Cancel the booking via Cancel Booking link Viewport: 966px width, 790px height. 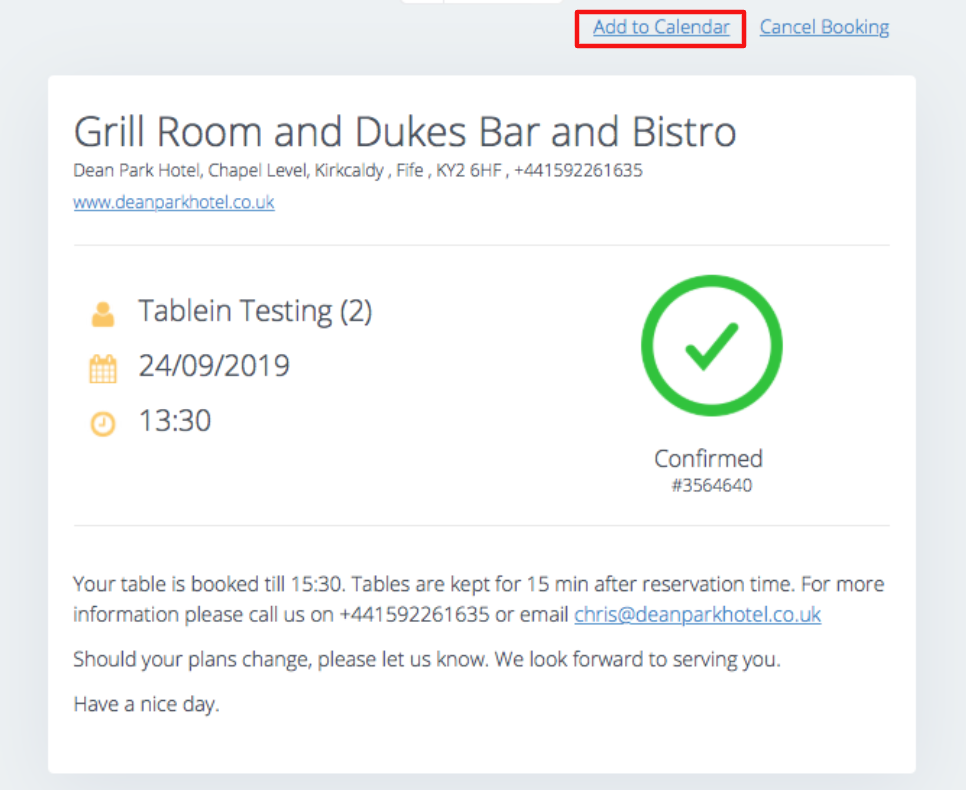(824, 27)
